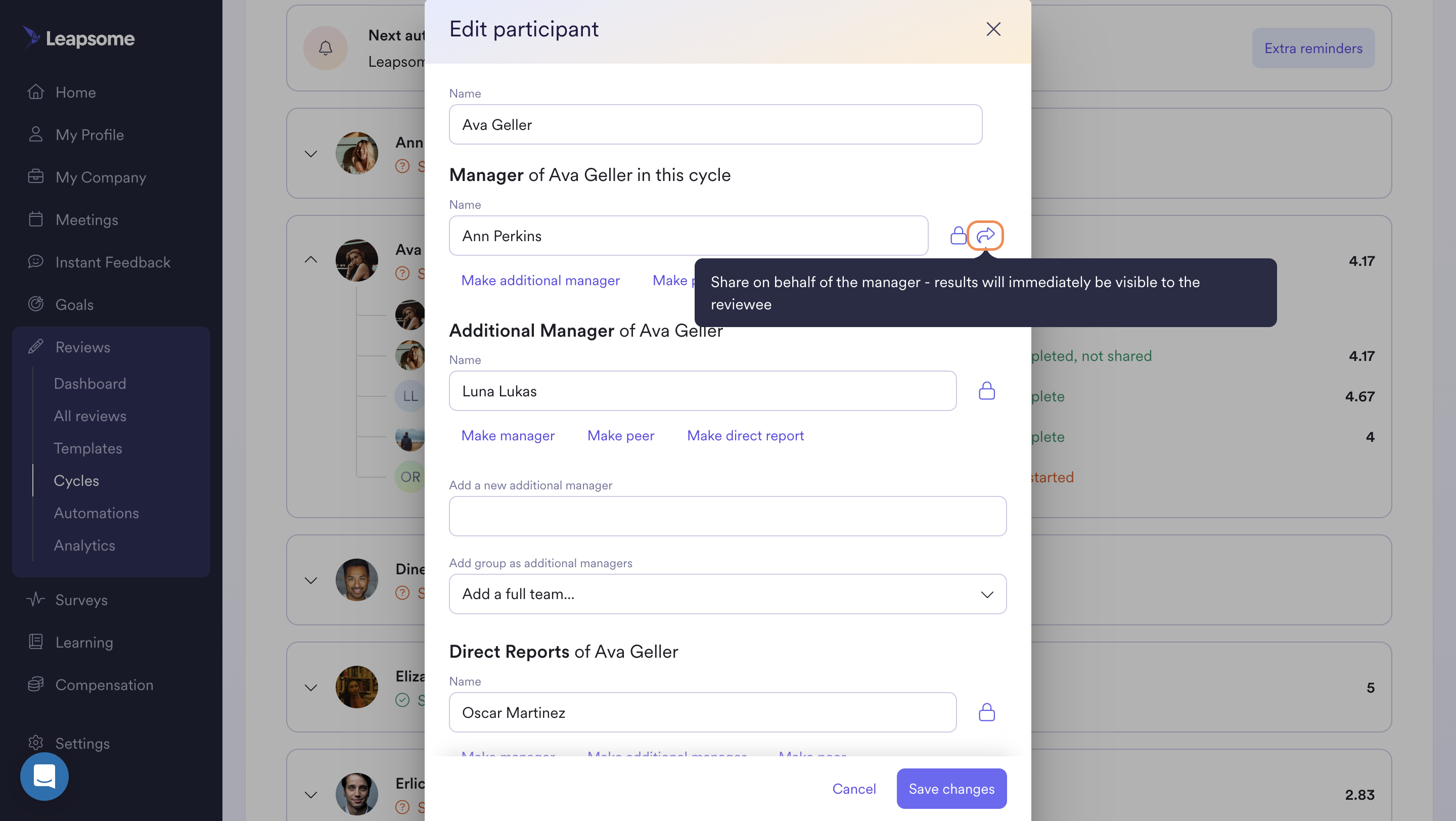Click the Ann Perkins manager field

(689, 236)
